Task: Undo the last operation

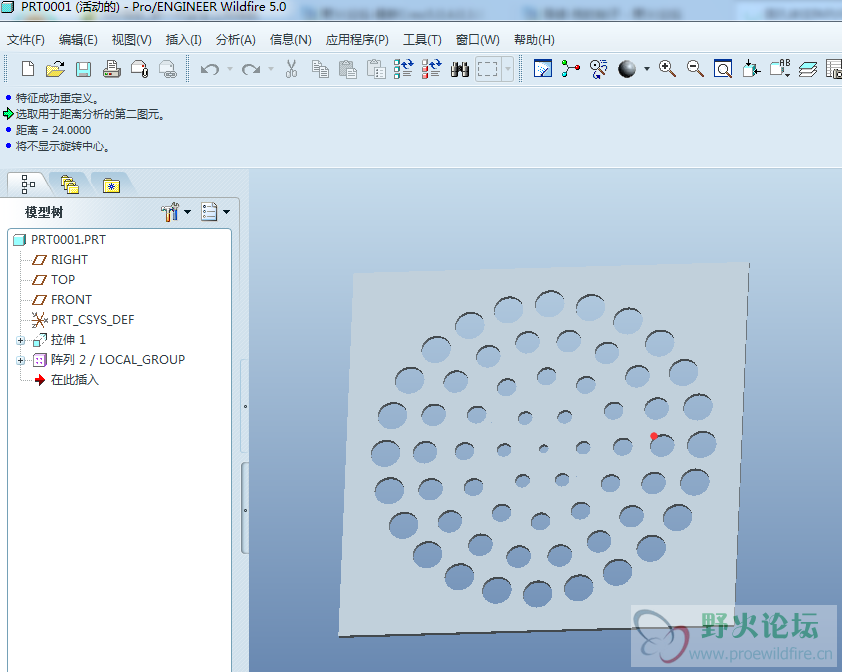Action: pyautogui.click(x=210, y=69)
